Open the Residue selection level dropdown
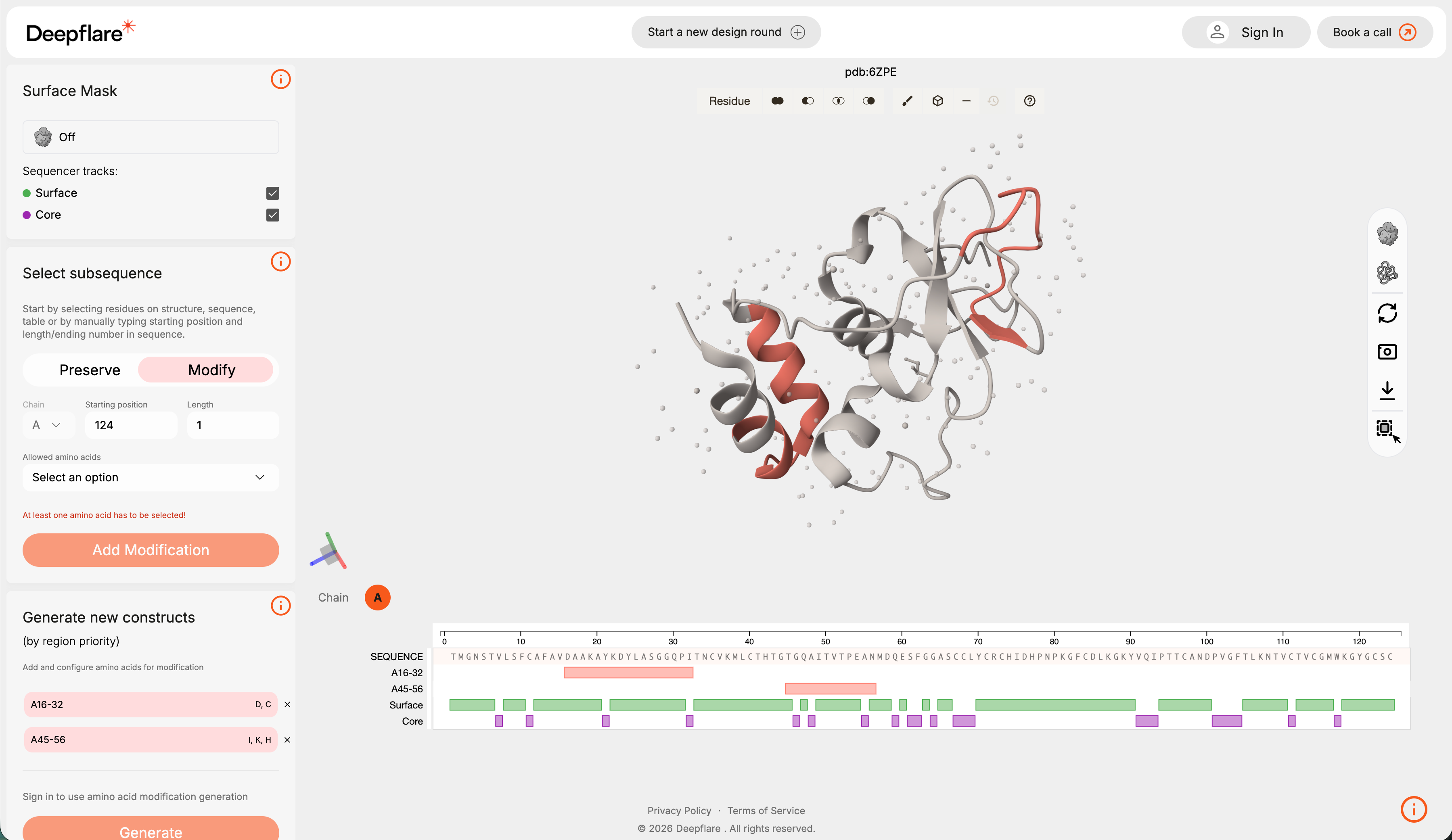This screenshot has height=840, width=1452. point(730,101)
